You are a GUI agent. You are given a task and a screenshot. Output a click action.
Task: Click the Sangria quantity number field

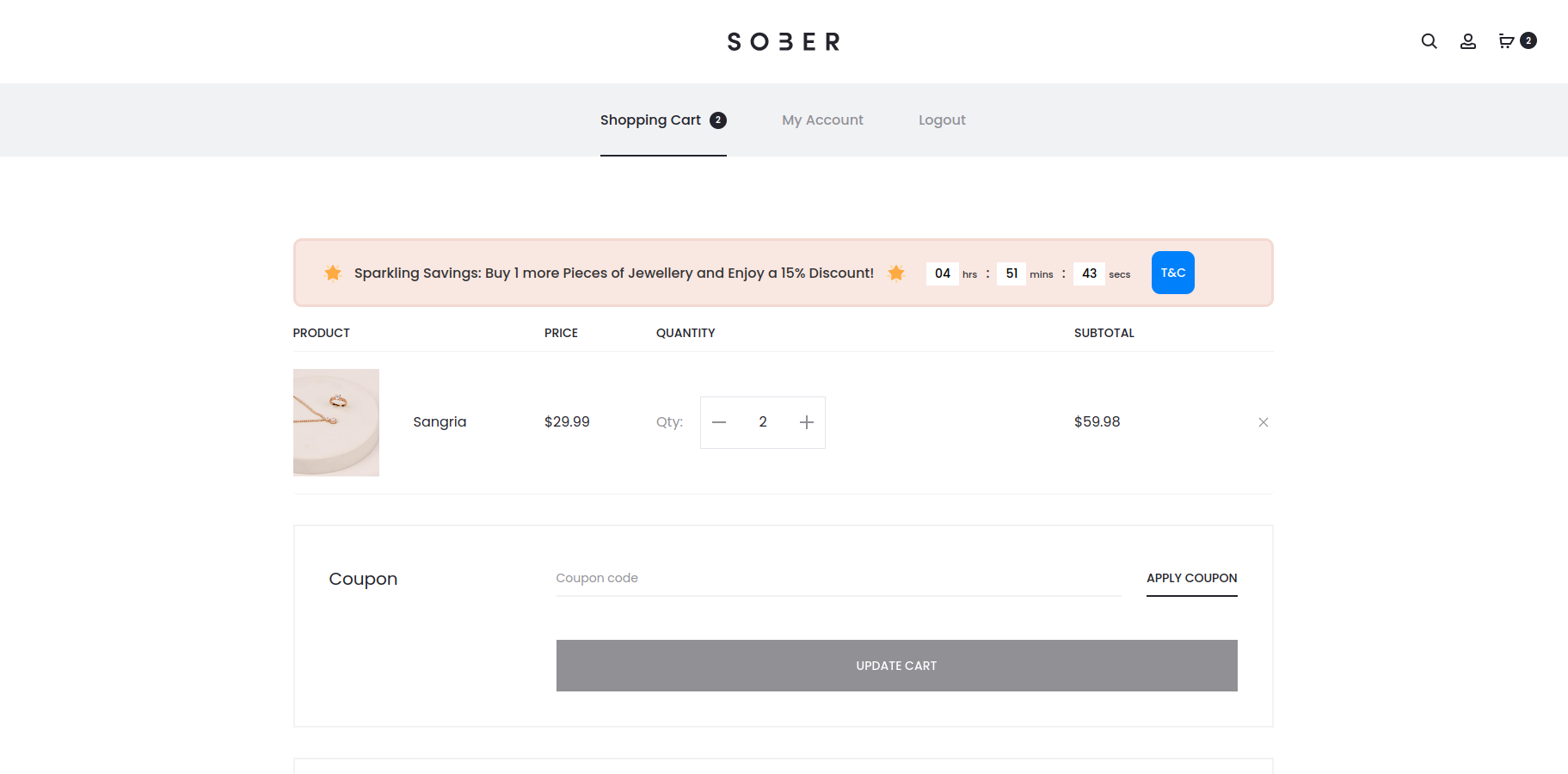tap(763, 422)
